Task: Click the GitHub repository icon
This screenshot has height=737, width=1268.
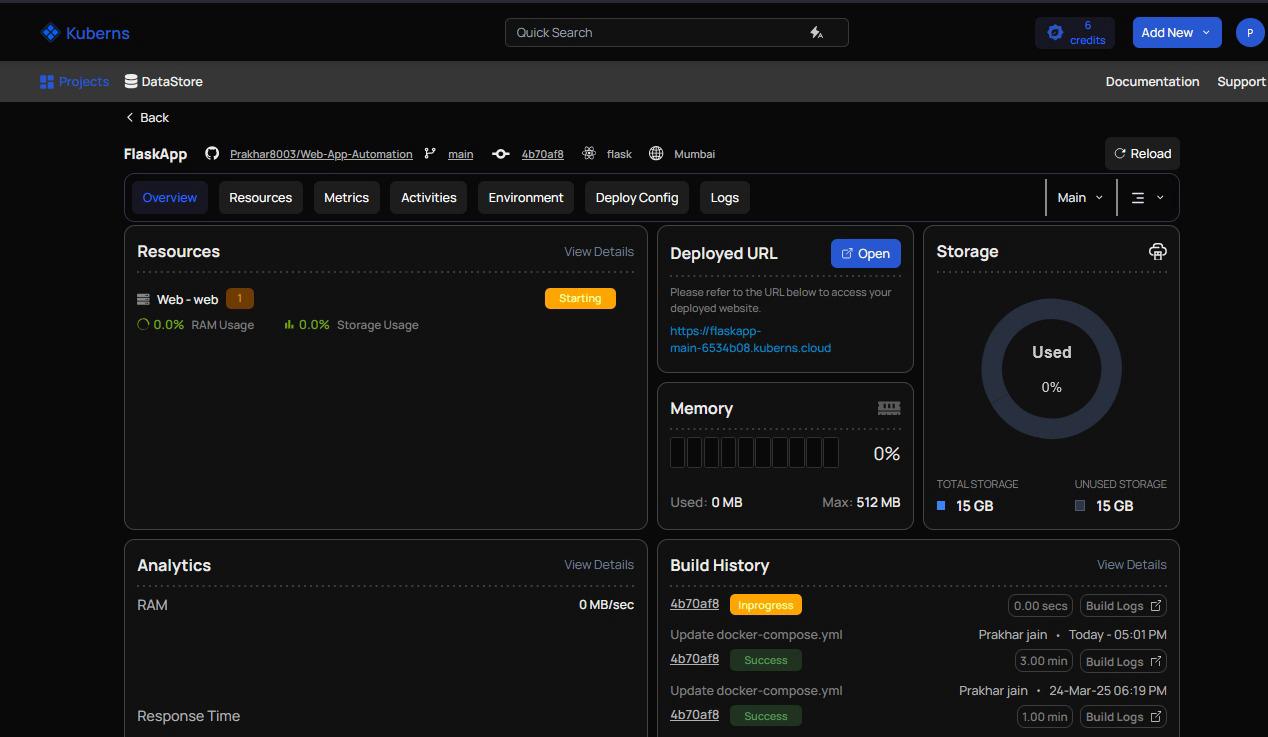Action: (x=212, y=154)
